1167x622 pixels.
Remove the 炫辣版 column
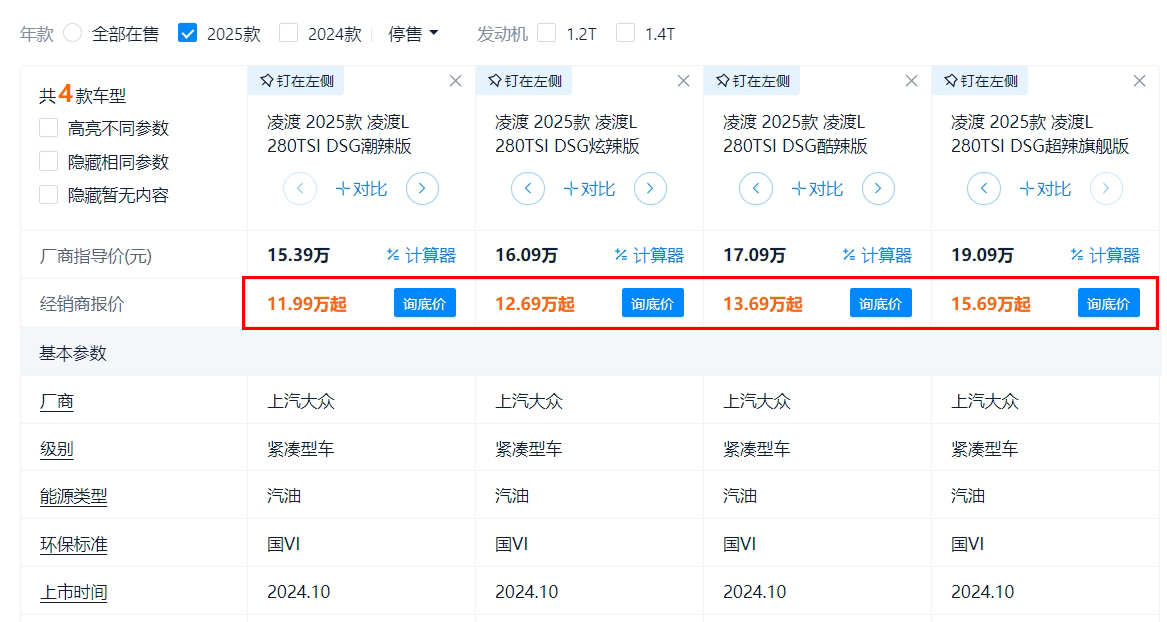(683, 81)
